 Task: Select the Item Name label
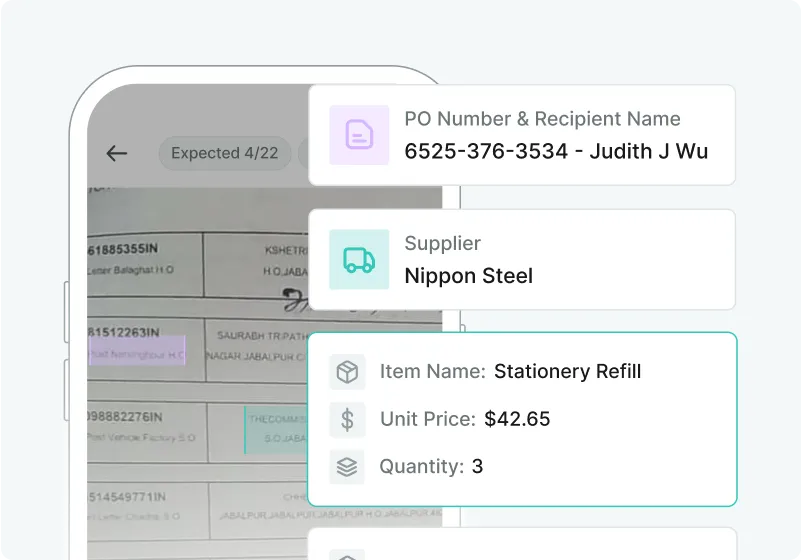pos(433,371)
